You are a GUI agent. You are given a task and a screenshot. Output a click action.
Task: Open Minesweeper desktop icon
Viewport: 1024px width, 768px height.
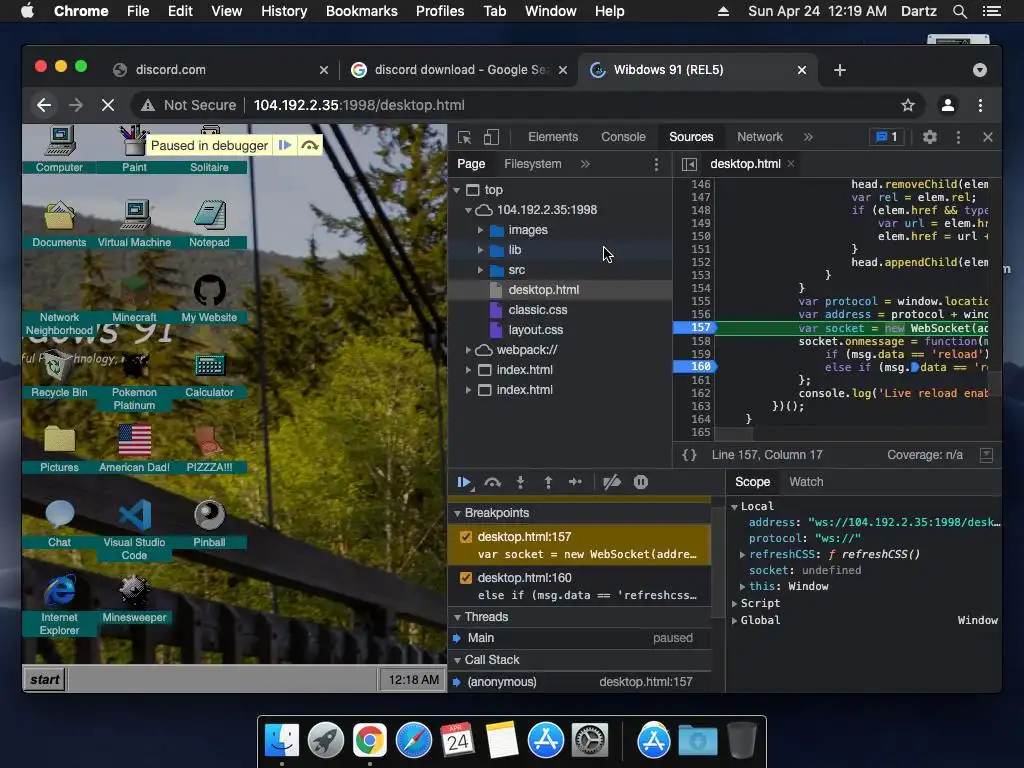tap(134, 598)
